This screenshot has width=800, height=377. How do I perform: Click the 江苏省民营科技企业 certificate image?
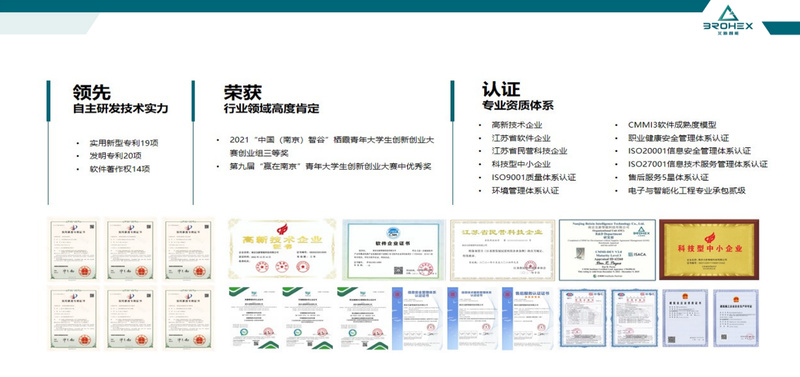pos(503,250)
